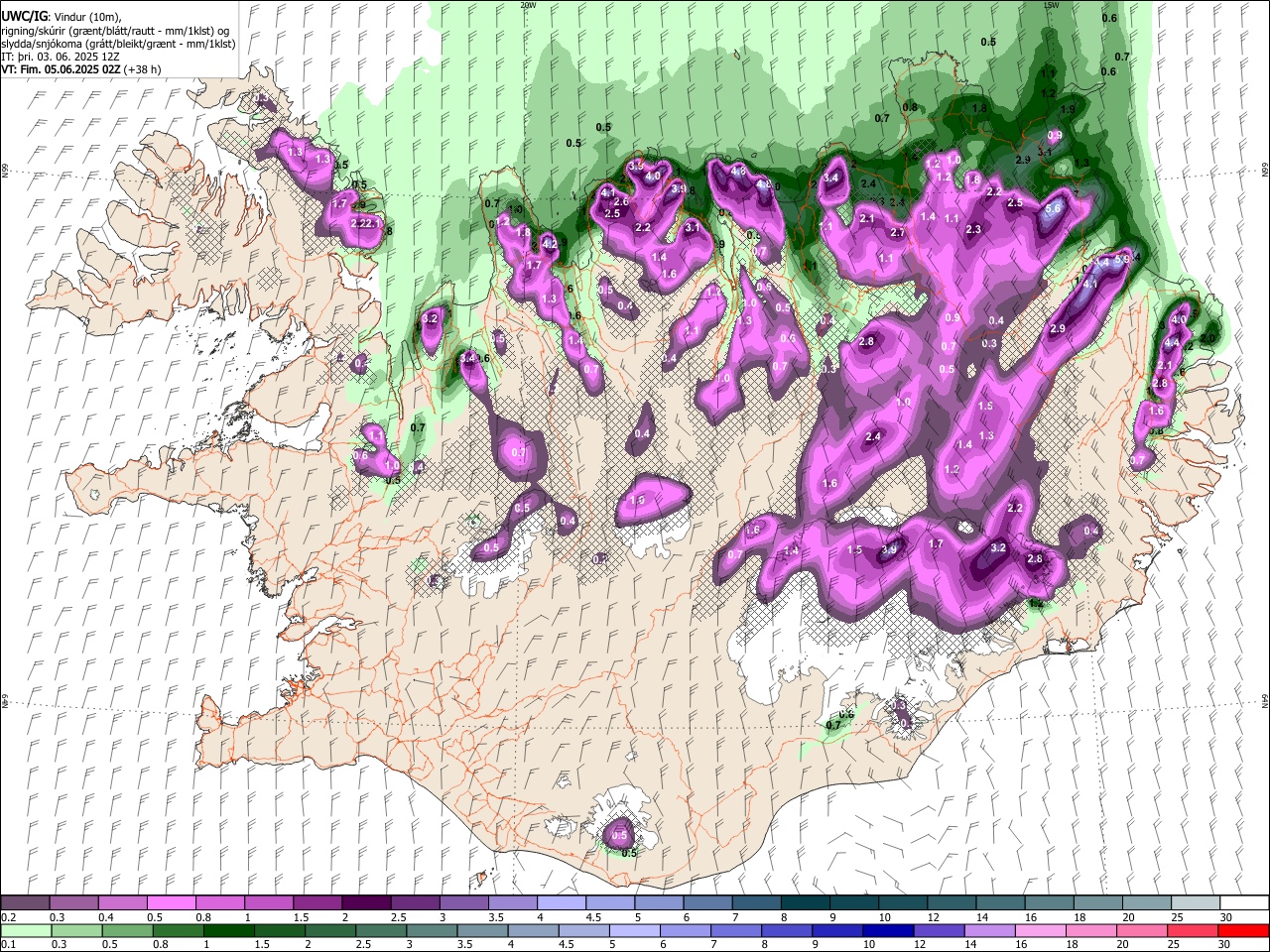Click the 'slydda/snjókoma (grátt/bleikt/grænt' legend line

(x=118, y=44)
